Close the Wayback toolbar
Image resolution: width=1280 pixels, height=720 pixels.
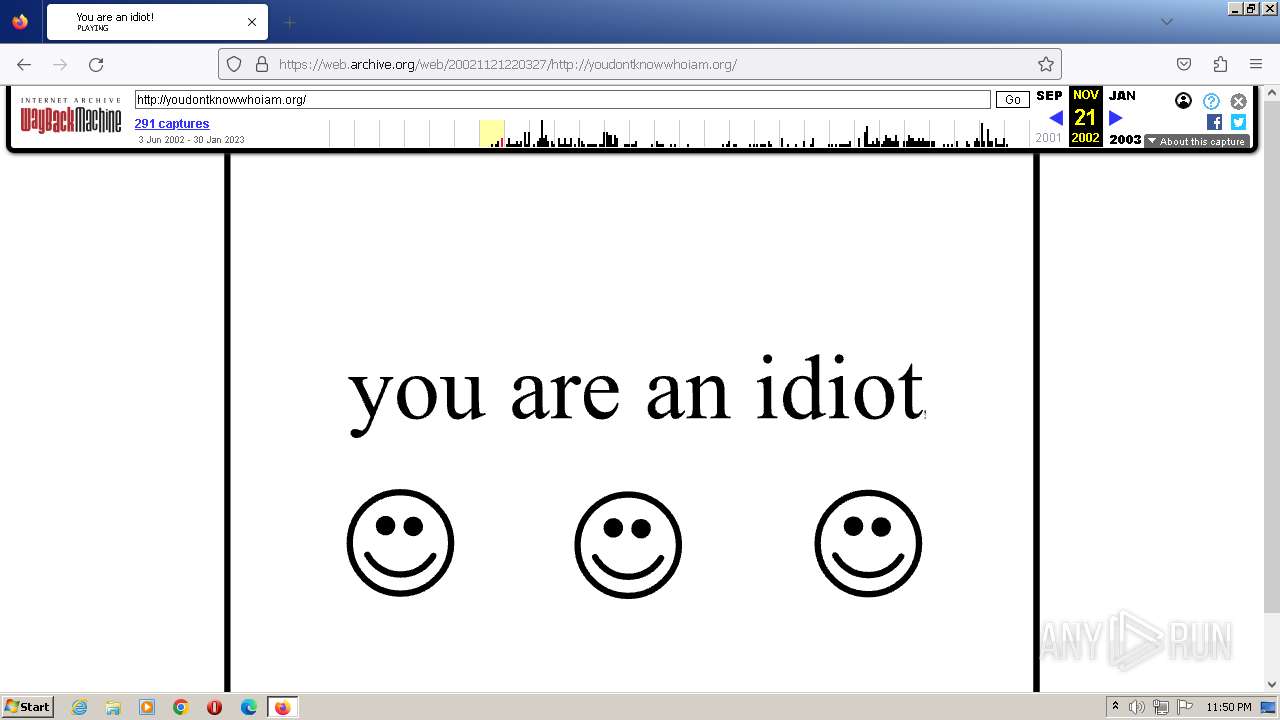pyautogui.click(x=1239, y=101)
